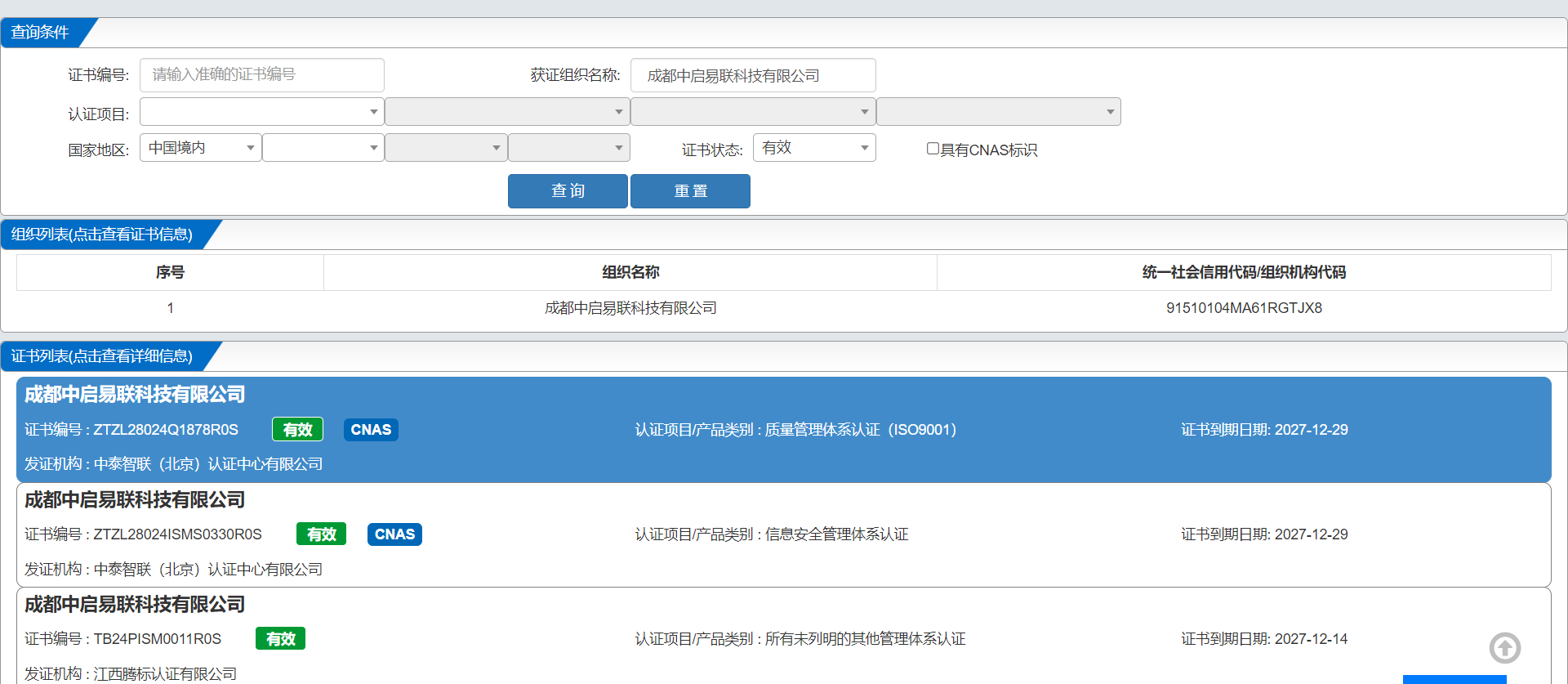Click the company title of the highlighted blue certificate card
The height and width of the screenshot is (684, 1568).
[135, 395]
